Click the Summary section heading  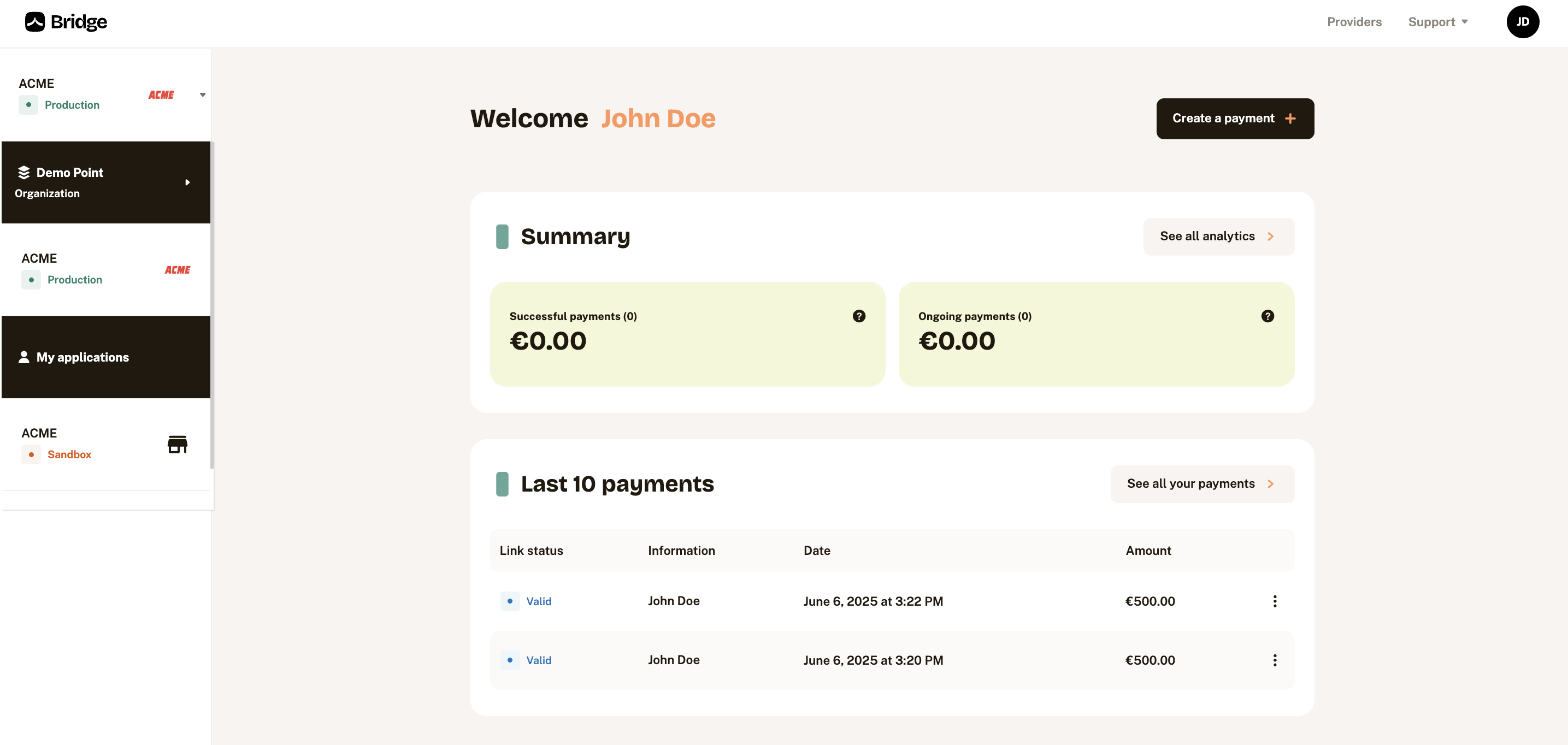[575, 236]
